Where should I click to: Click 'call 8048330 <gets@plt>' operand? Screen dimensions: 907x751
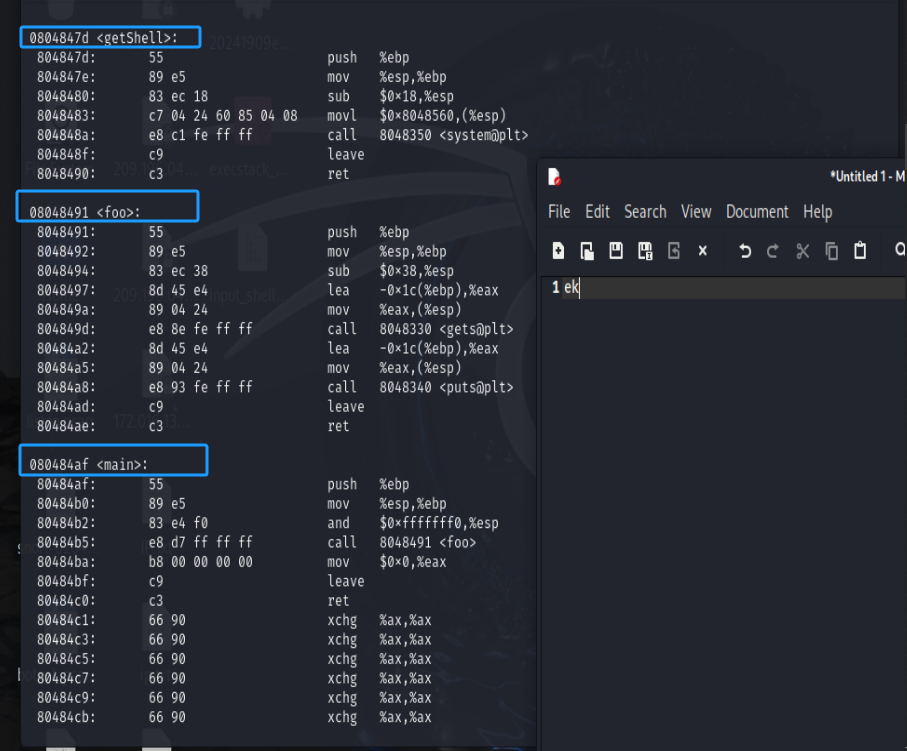446,329
